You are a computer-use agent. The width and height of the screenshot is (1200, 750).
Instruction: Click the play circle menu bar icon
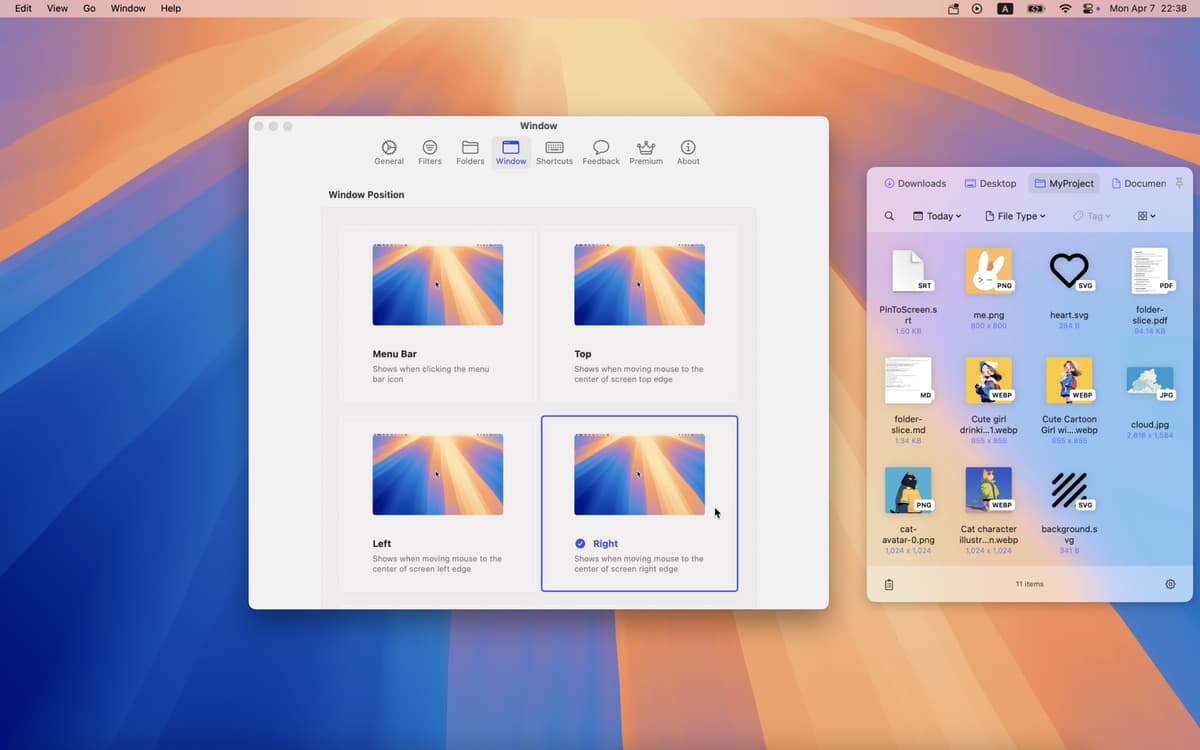977,8
